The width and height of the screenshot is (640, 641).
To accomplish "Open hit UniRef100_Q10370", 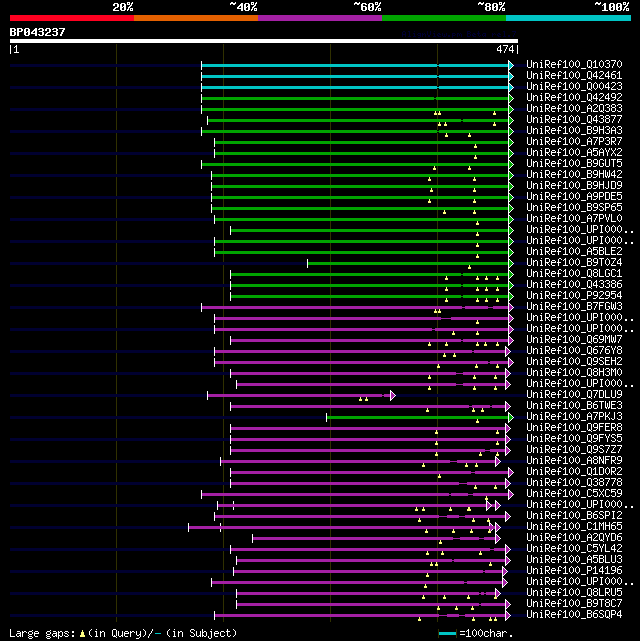I will 574,65.
